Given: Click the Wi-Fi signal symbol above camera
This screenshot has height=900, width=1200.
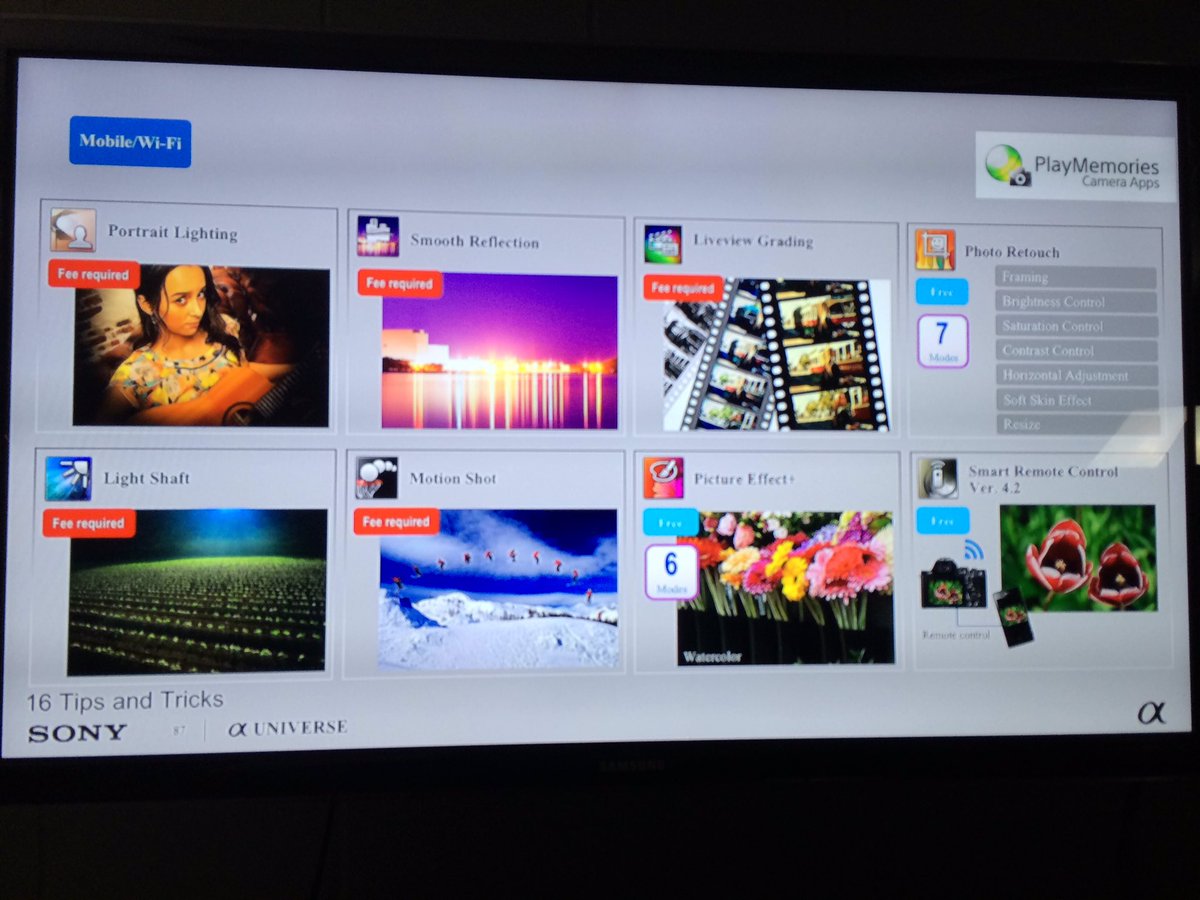Looking at the screenshot, I should [974, 550].
